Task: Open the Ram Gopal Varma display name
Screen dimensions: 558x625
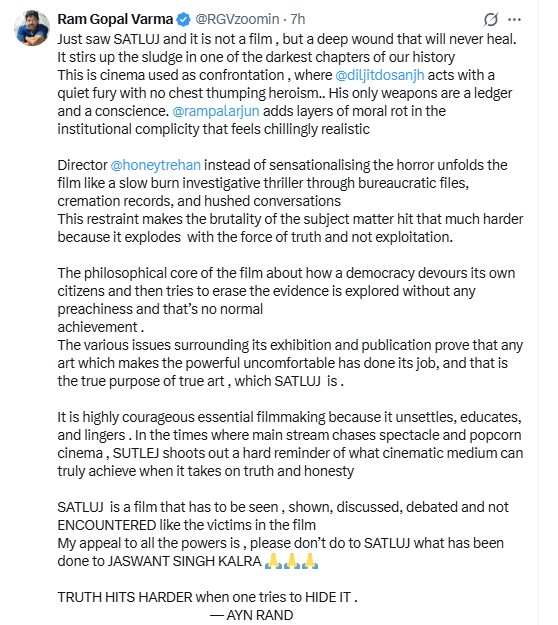Action: (115, 19)
